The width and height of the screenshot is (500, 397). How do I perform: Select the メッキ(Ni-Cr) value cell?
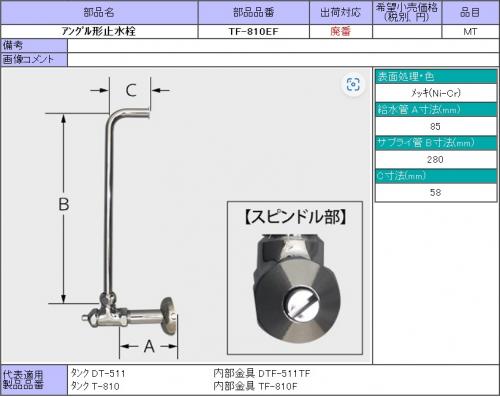tap(436, 93)
